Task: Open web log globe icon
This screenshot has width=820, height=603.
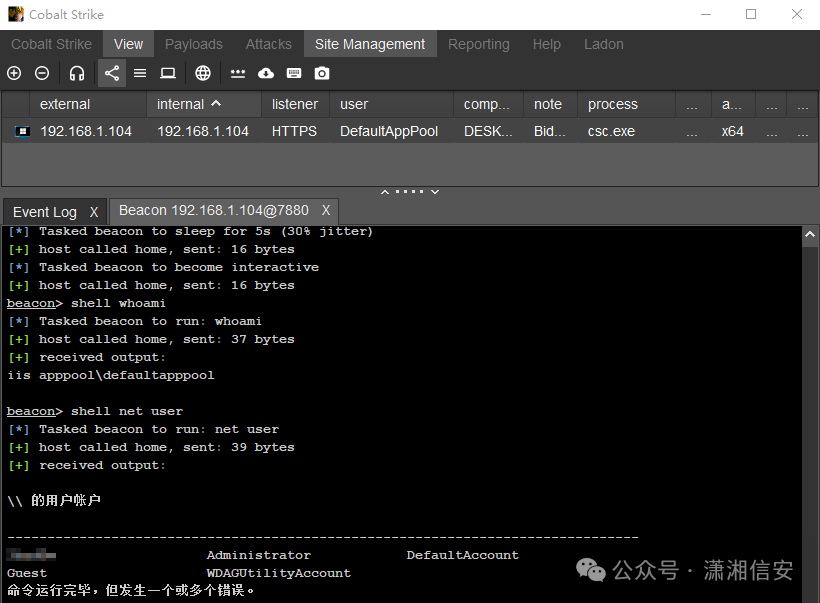Action: pyautogui.click(x=203, y=73)
